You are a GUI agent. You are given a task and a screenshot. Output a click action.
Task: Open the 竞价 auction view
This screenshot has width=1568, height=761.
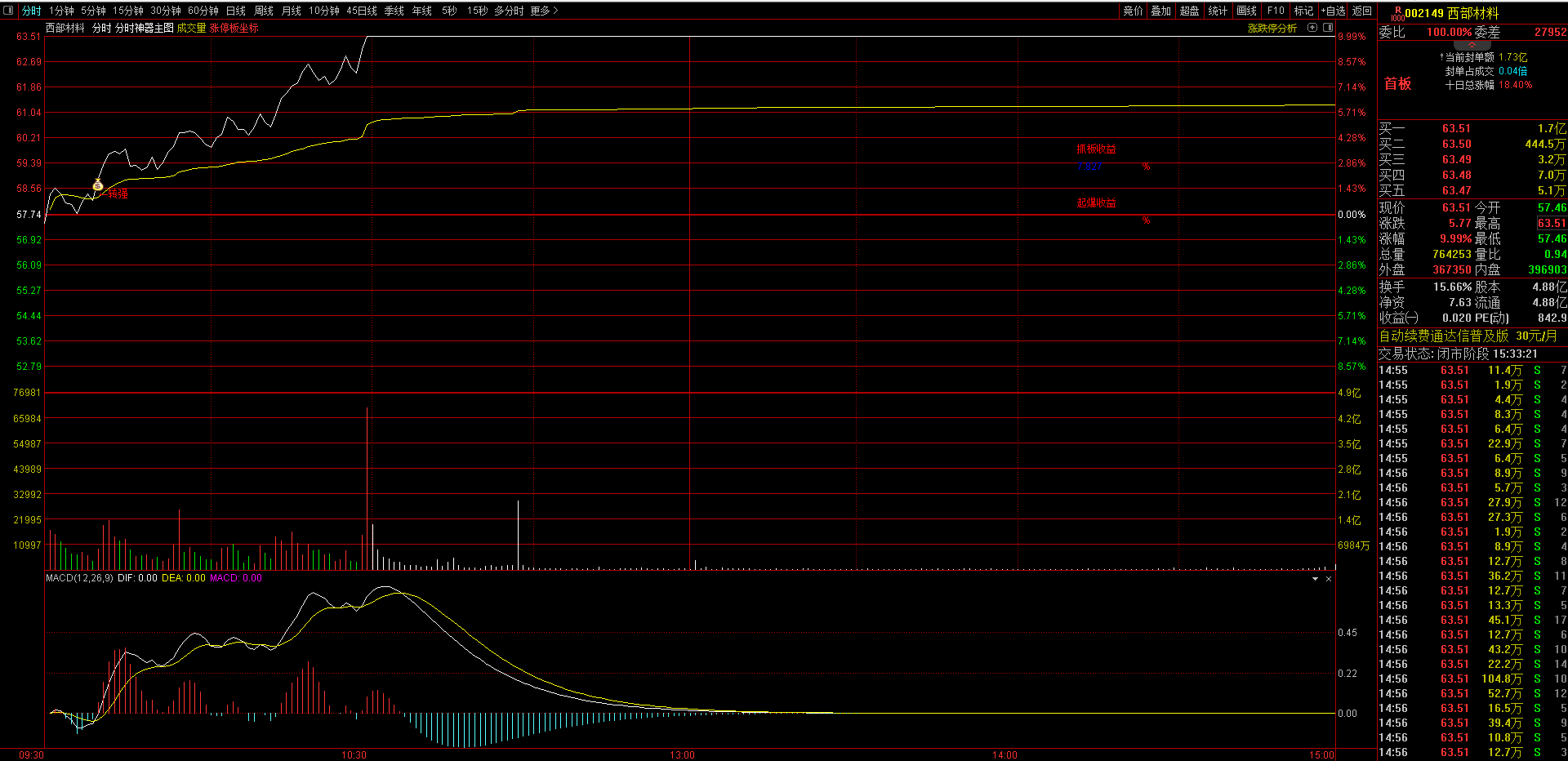tap(1133, 11)
